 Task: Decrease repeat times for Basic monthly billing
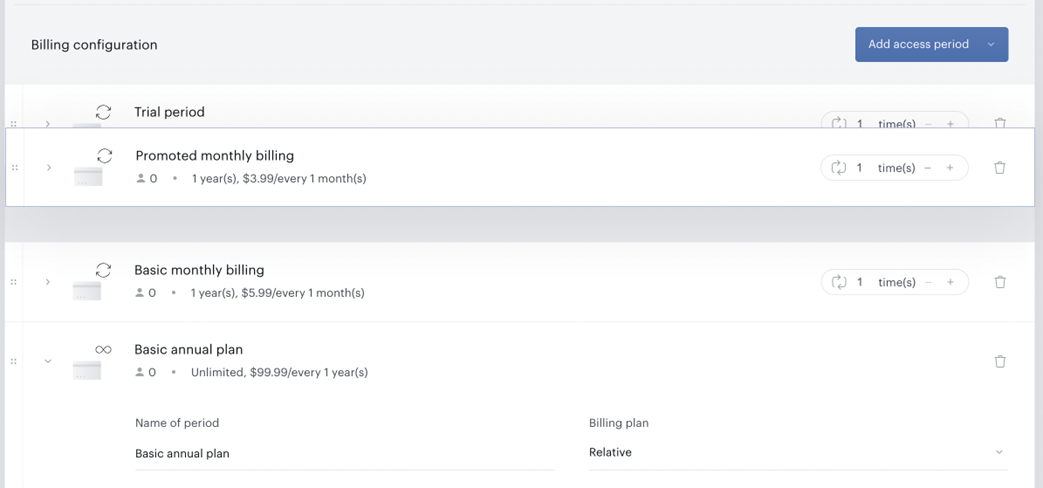pyautogui.click(x=929, y=282)
